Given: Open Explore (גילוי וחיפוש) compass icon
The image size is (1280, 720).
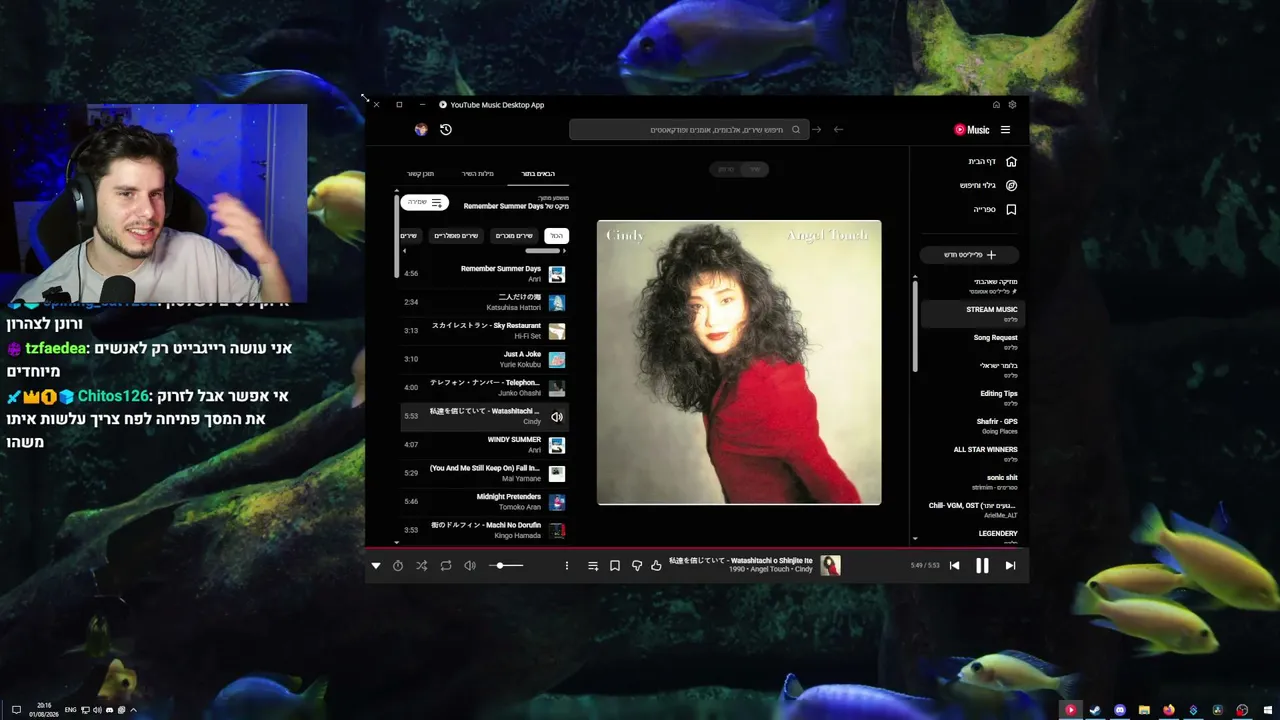Looking at the screenshot, I should tap(1011, 185).
